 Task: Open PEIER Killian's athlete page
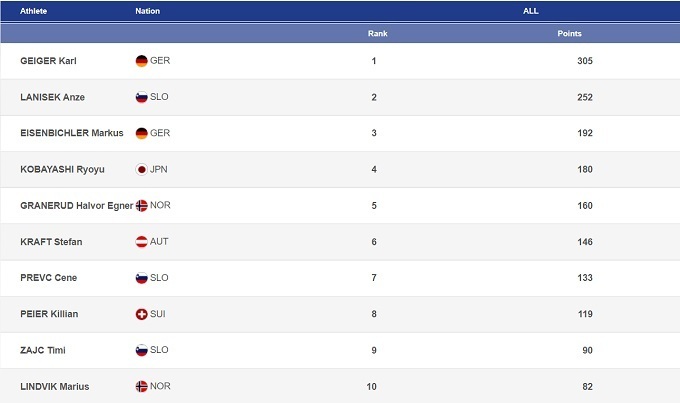(x=49, y=314)
